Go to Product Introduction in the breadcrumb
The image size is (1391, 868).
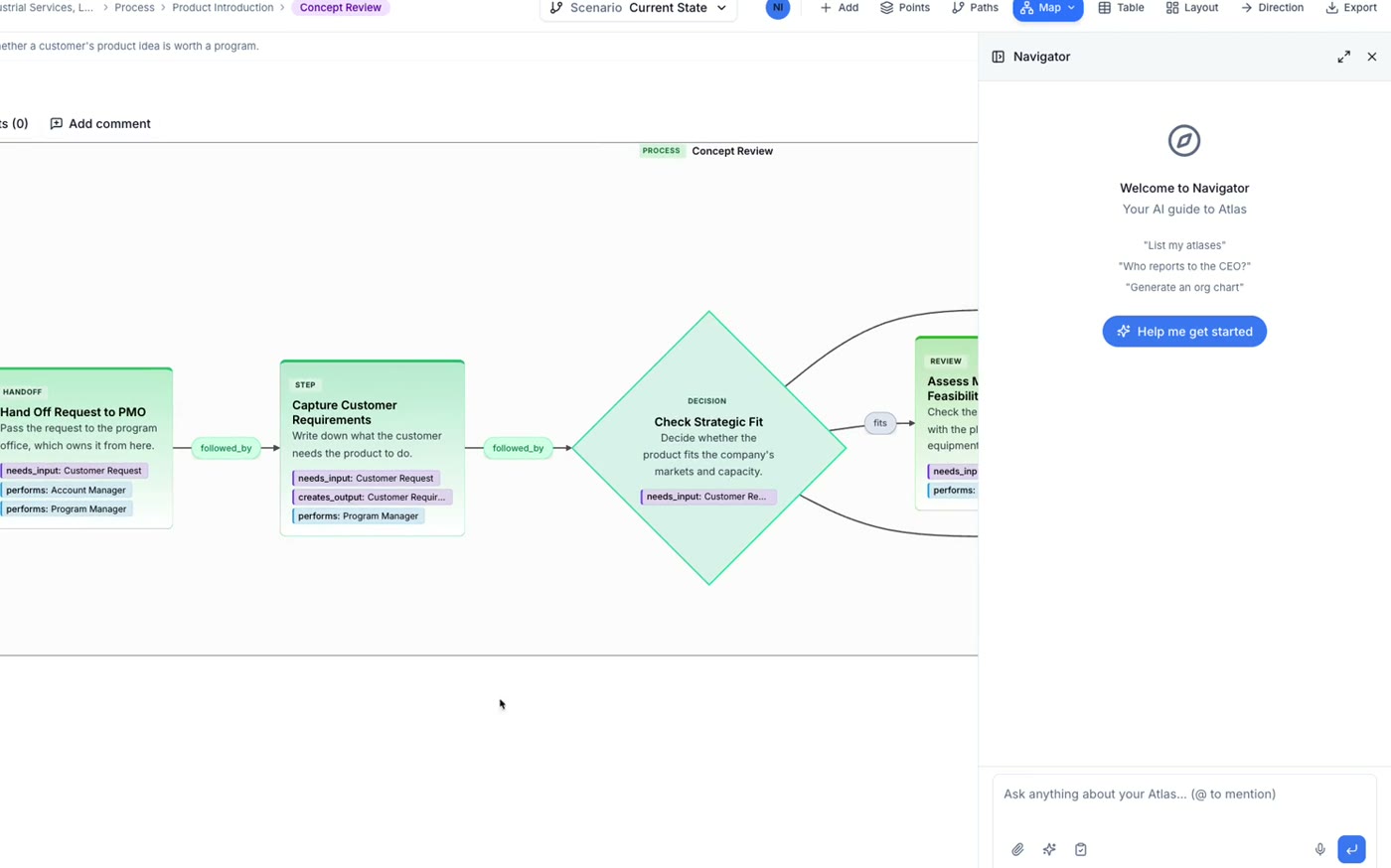pyautogui.click(x=223, y=7)
